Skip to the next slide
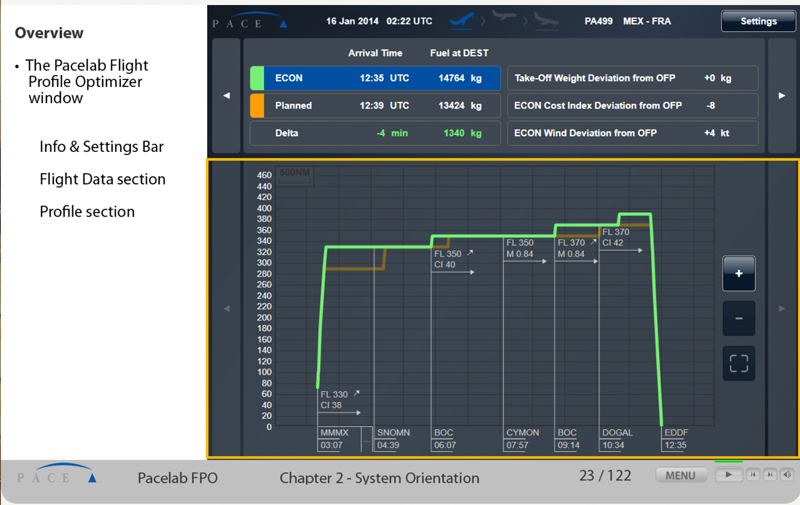Image resolution: width=800 pixels, height=505 pixels. coord(770,475)
